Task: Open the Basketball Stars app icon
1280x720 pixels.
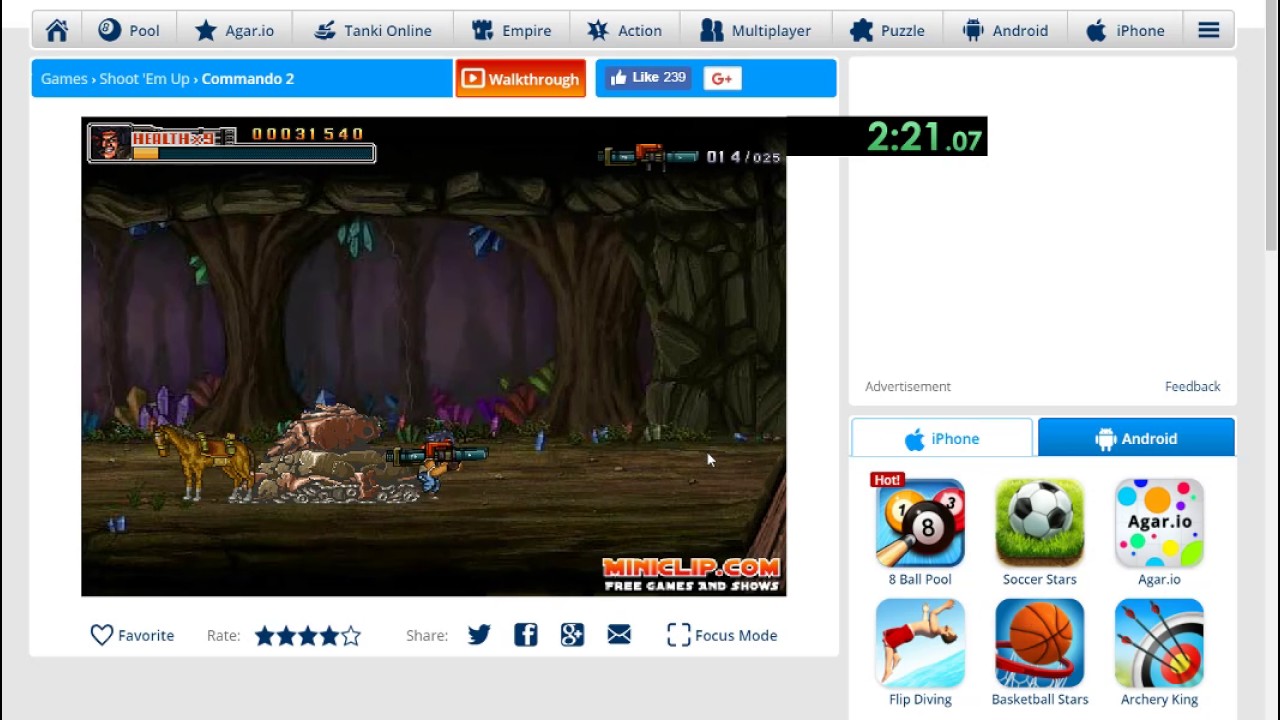Action: (x=1040, y=643)
